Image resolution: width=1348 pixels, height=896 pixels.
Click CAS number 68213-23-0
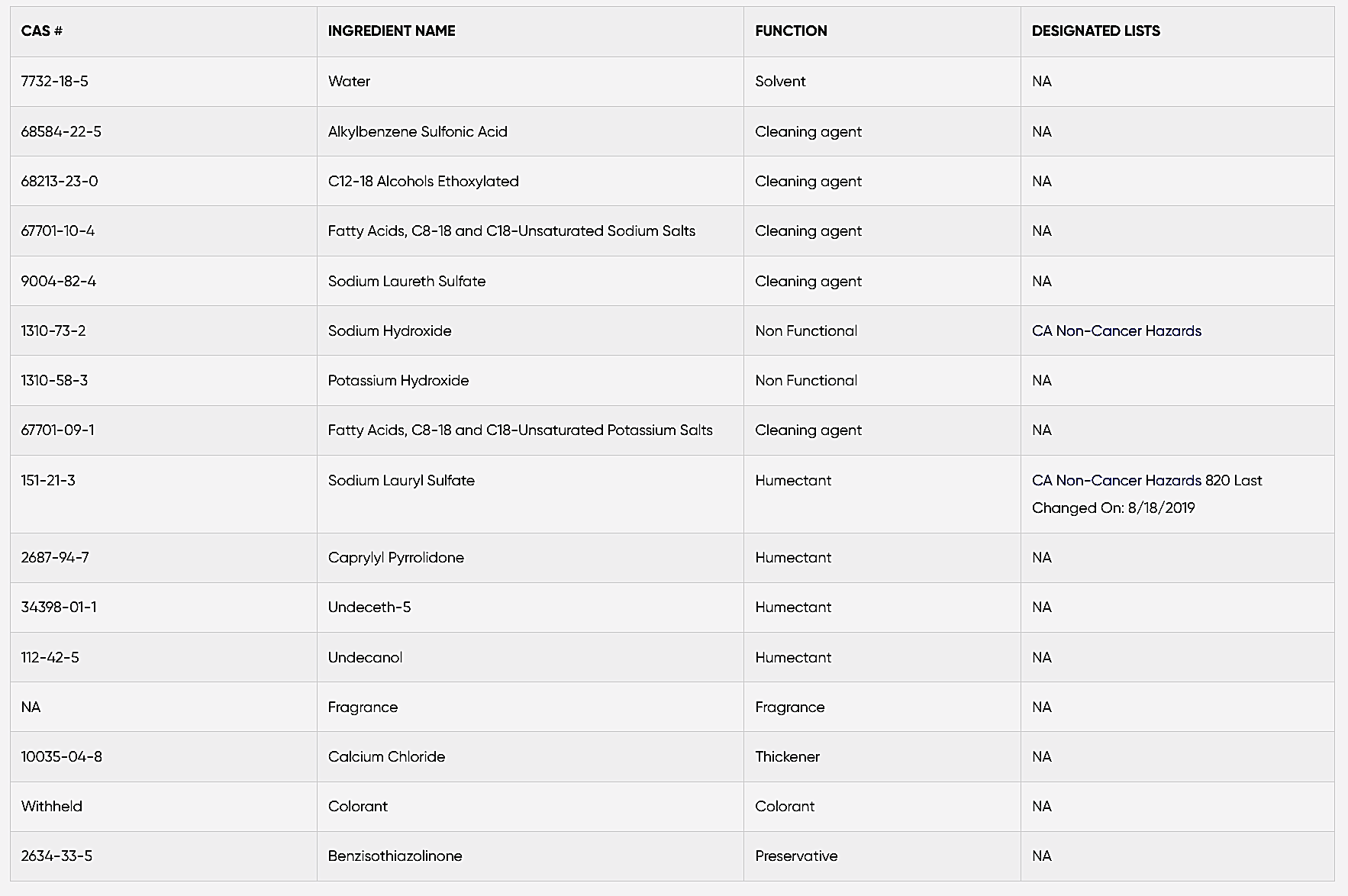pos(60,181)
